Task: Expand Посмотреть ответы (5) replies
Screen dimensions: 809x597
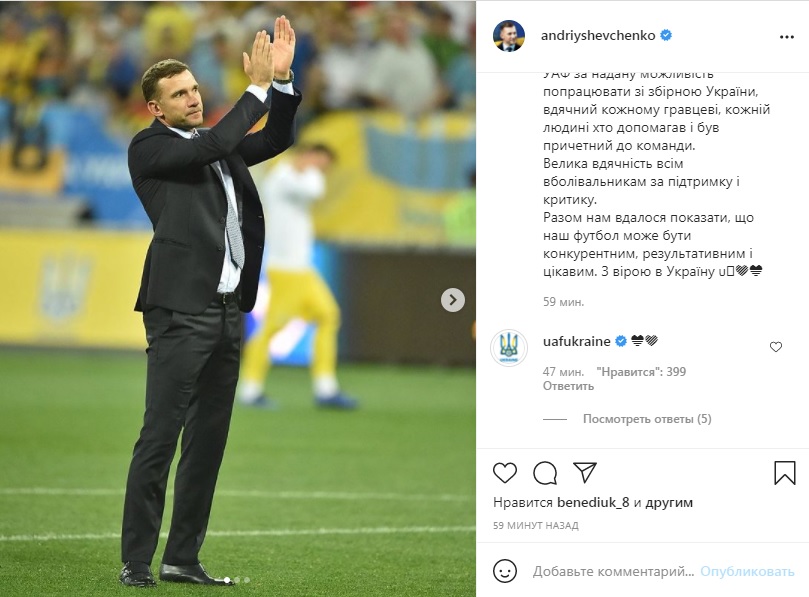Action: pos(647,419)
